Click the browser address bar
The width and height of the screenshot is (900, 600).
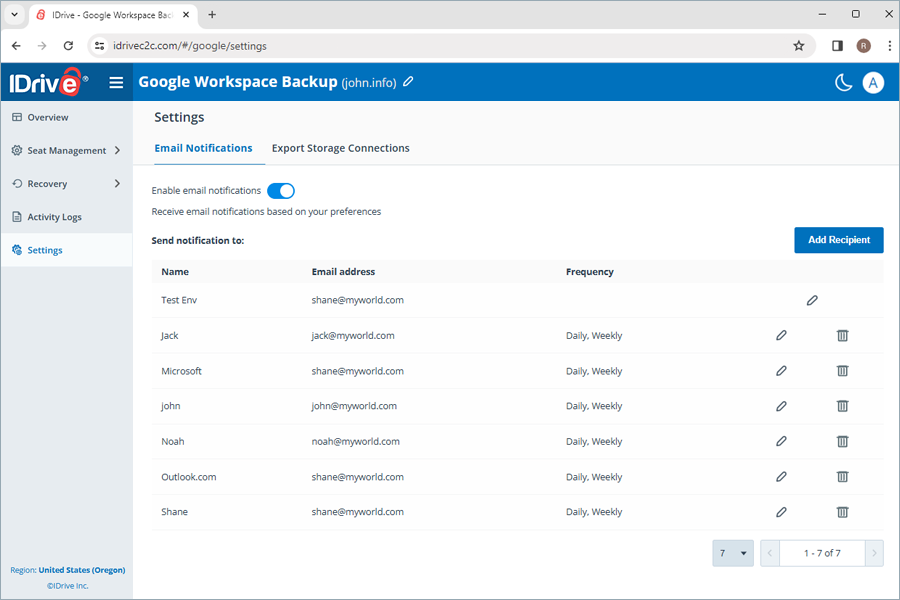(x=400, y=46)
